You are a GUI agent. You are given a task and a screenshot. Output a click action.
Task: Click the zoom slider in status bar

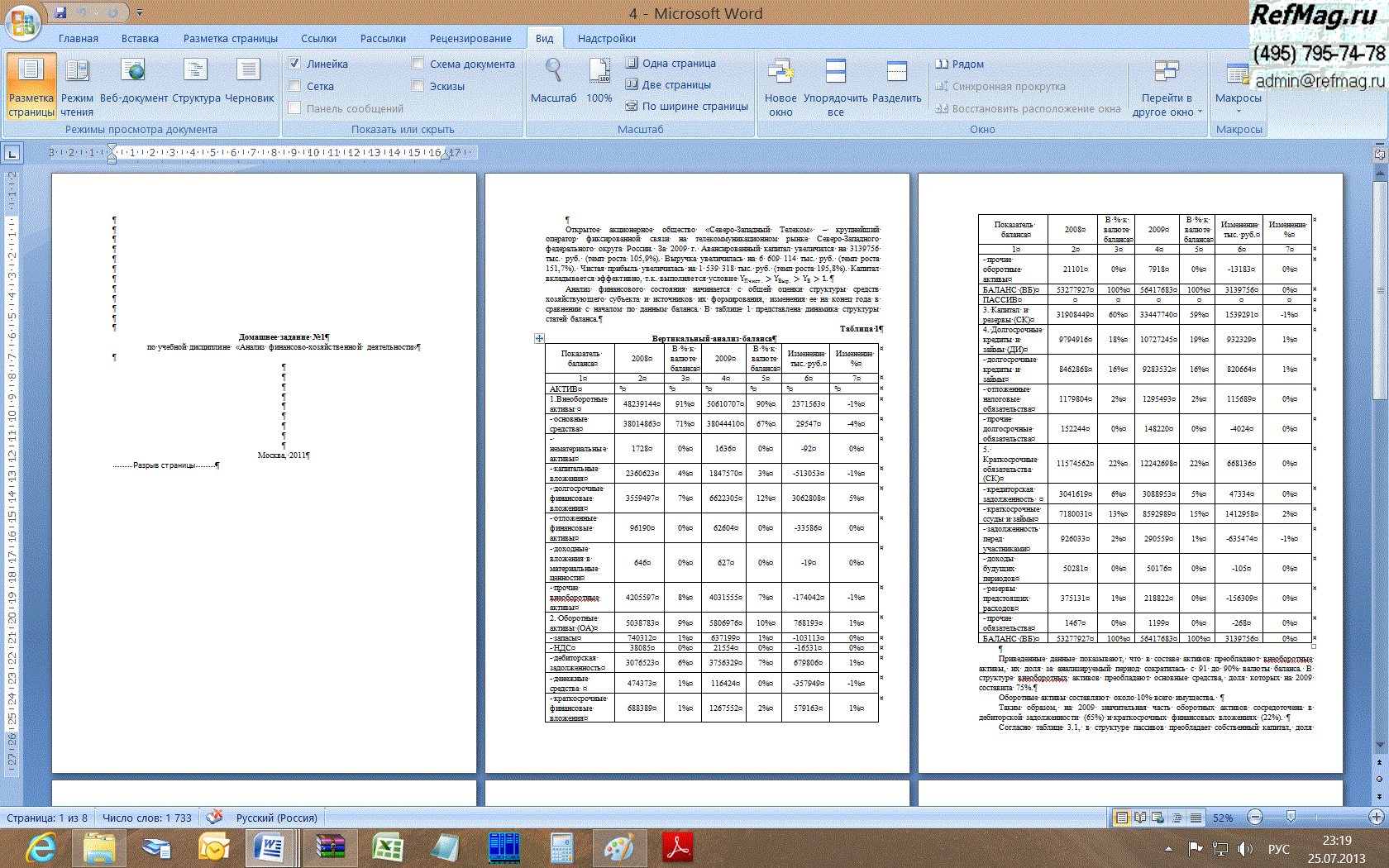pos(1291,817)
